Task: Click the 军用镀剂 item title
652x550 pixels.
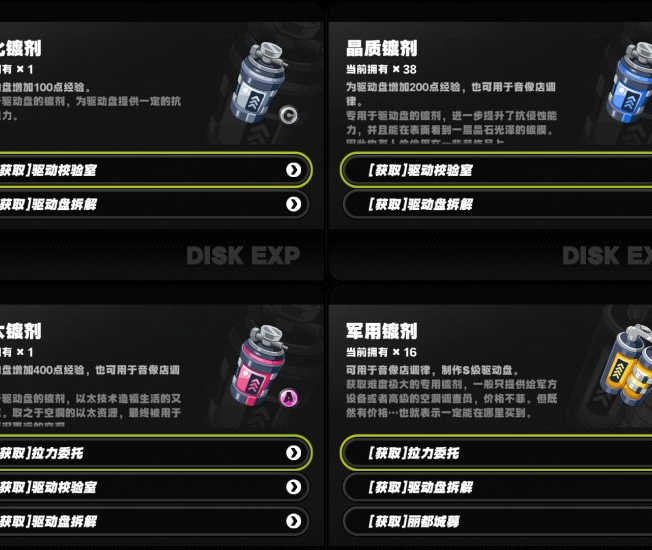Action: pos(382,331)
